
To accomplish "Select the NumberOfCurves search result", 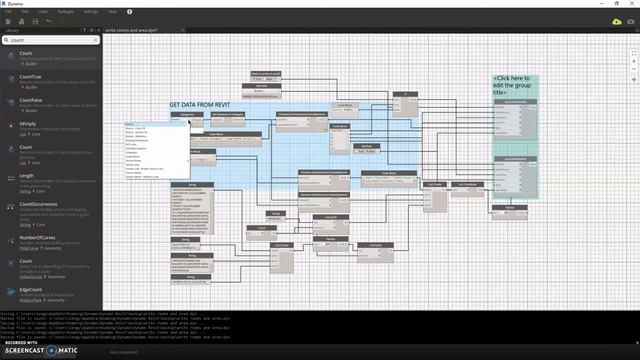I will (x=51, y=242).
